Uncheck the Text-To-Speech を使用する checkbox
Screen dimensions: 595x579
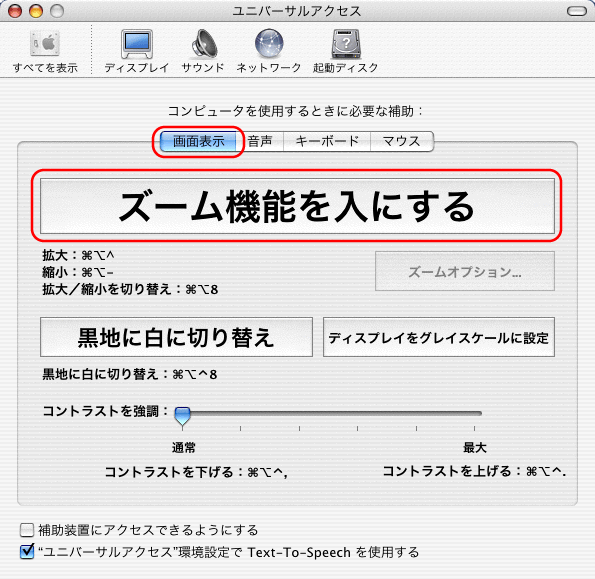click(27, 551)
